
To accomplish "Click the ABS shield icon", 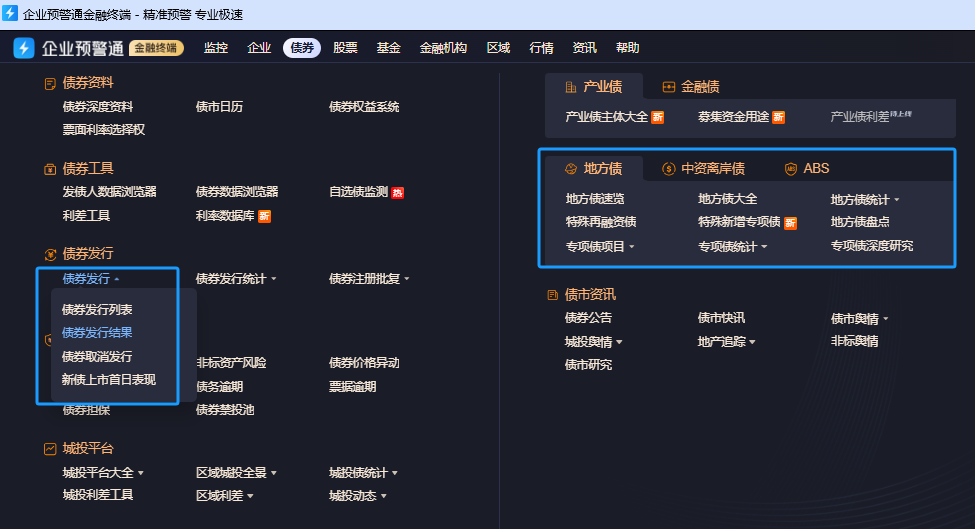I will click(x=790, y=168).
